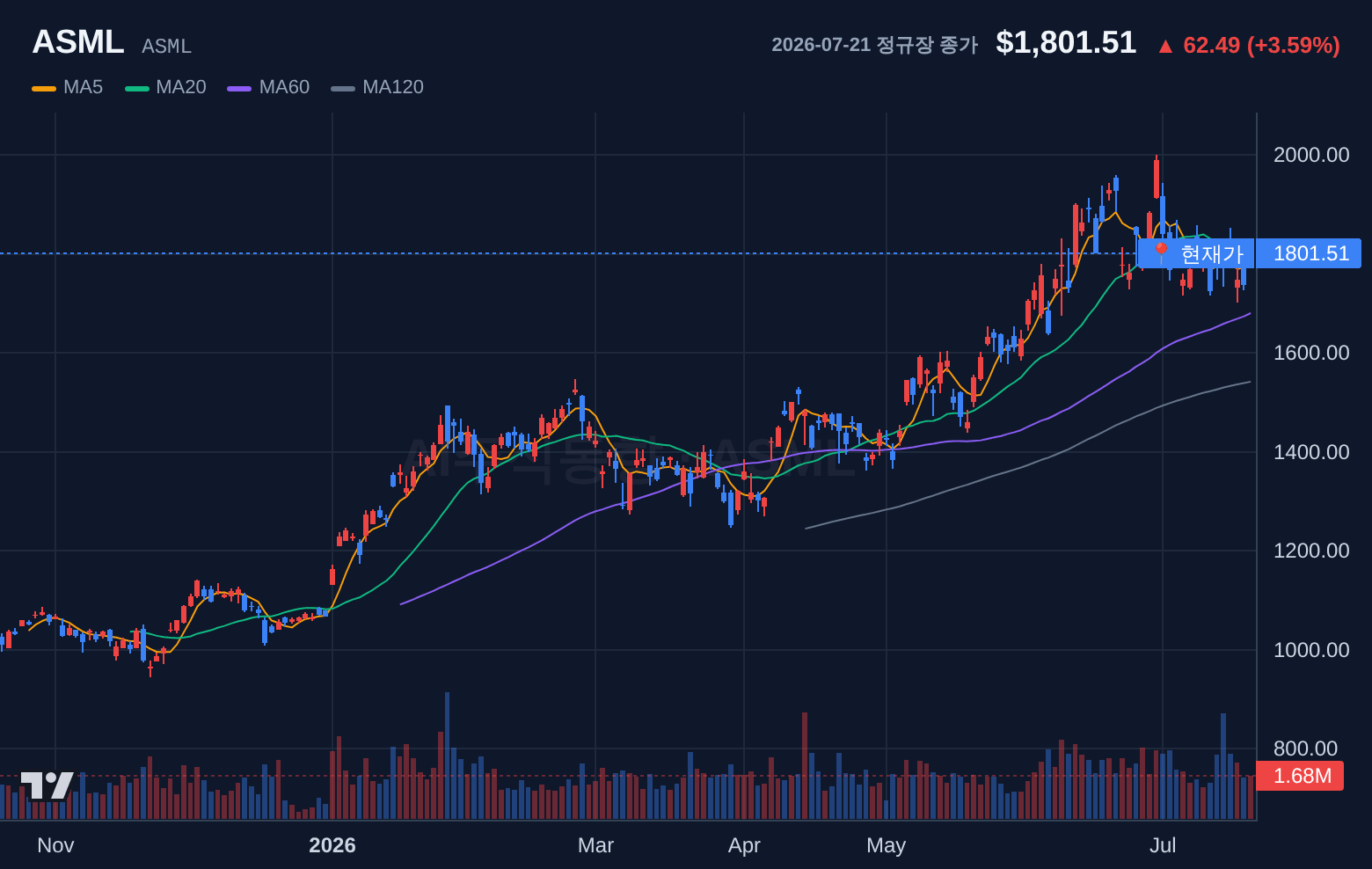The image size is (1372, 869).
Task: Click the 2026 label on time axis
Action: click(332, 845)
